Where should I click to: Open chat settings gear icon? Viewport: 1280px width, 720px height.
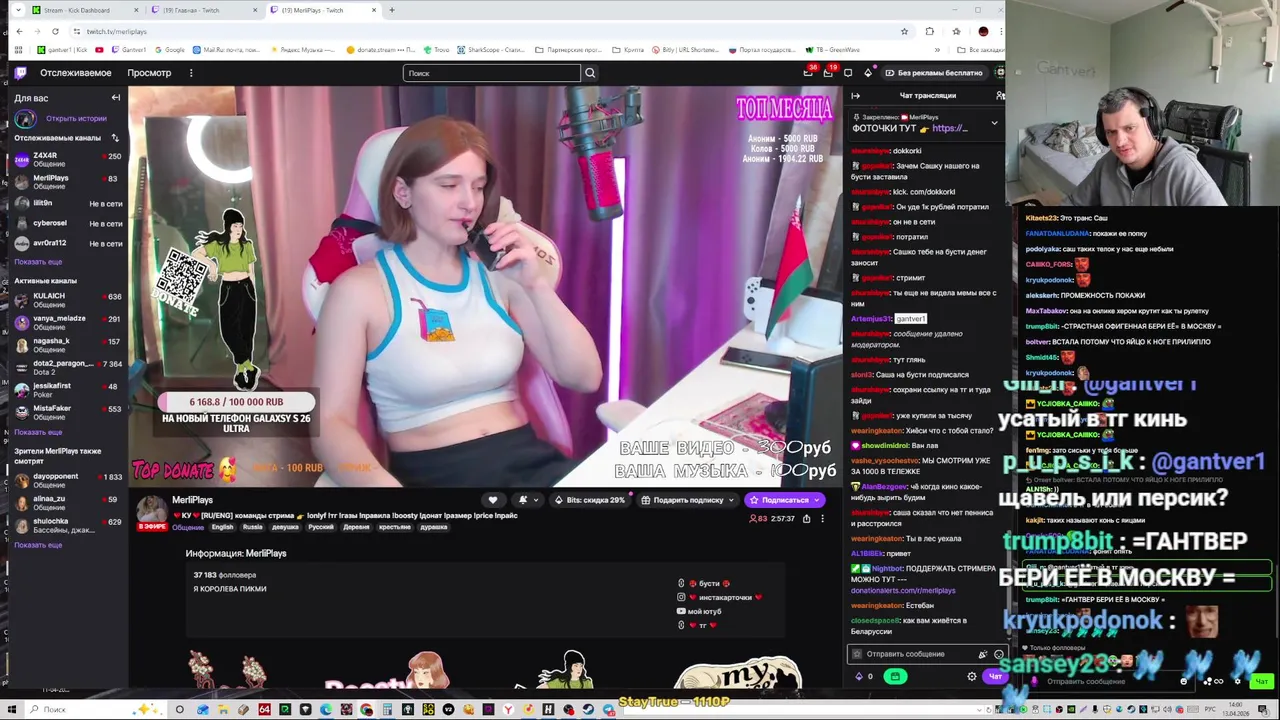(x=971, y=677)
